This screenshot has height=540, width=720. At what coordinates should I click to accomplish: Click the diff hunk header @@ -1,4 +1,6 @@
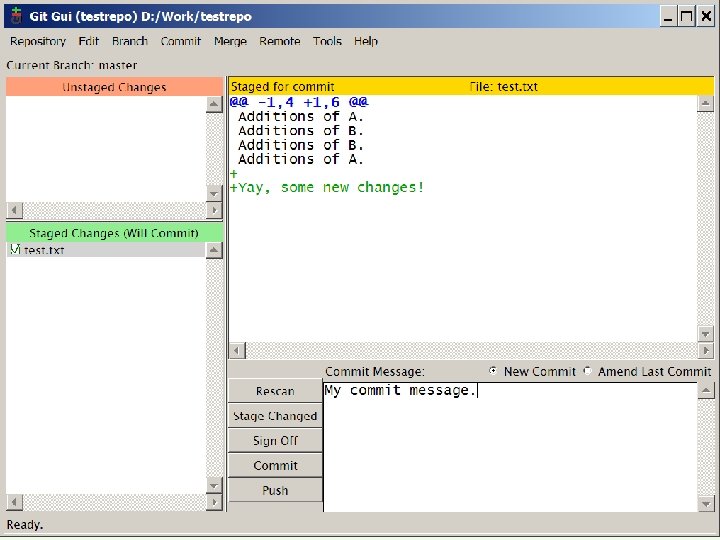tap(299, 102)
